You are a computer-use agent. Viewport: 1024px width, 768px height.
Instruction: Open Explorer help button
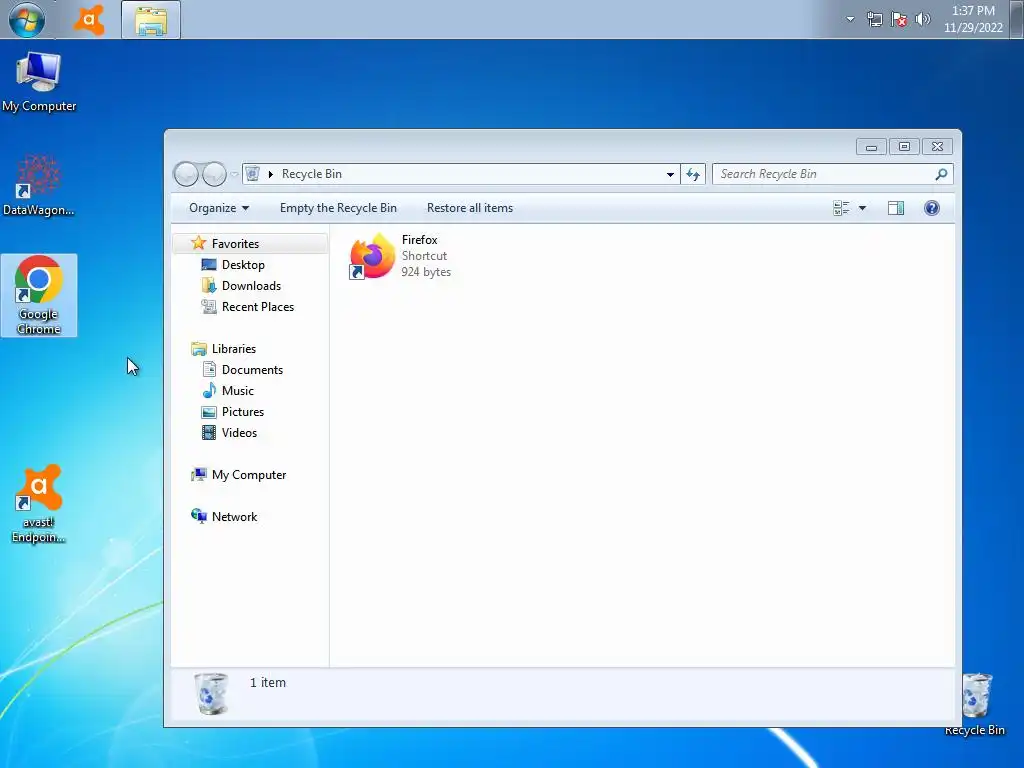pyautogui.click(x=932, y=208)
